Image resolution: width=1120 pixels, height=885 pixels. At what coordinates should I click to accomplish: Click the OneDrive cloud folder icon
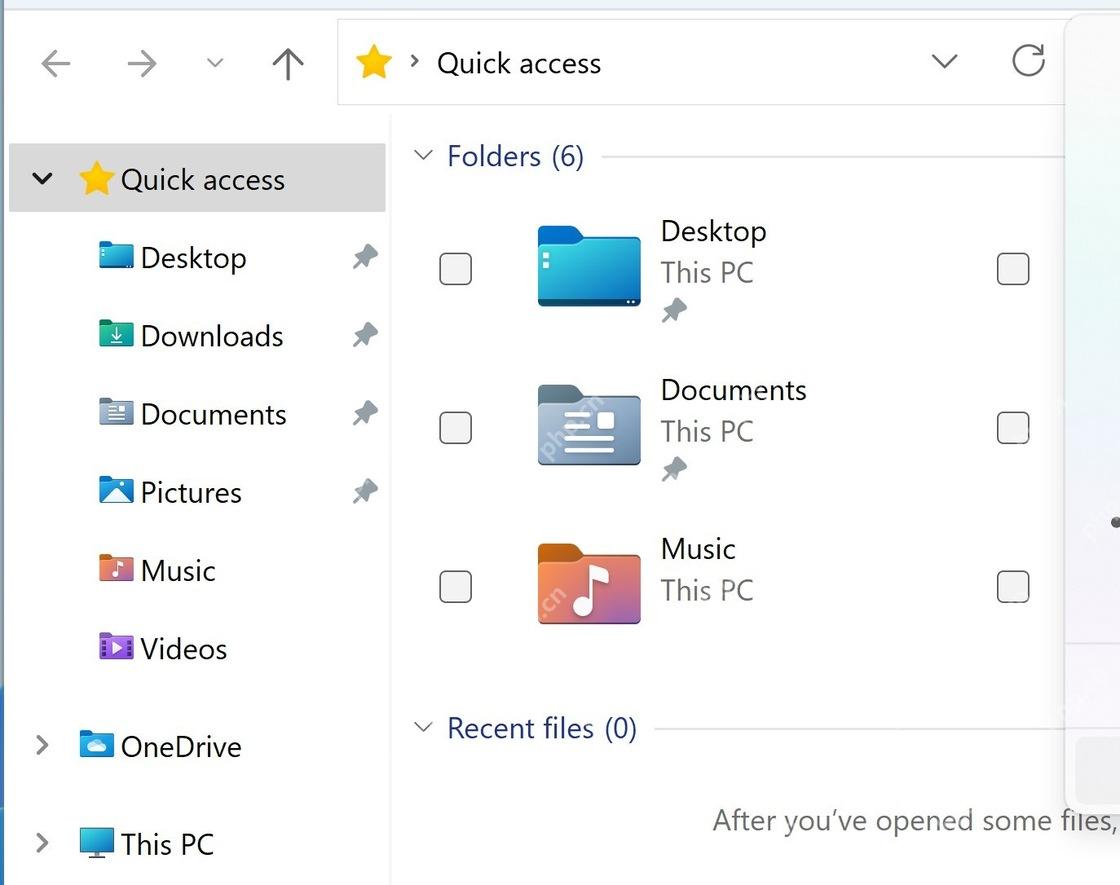(96, 744)
